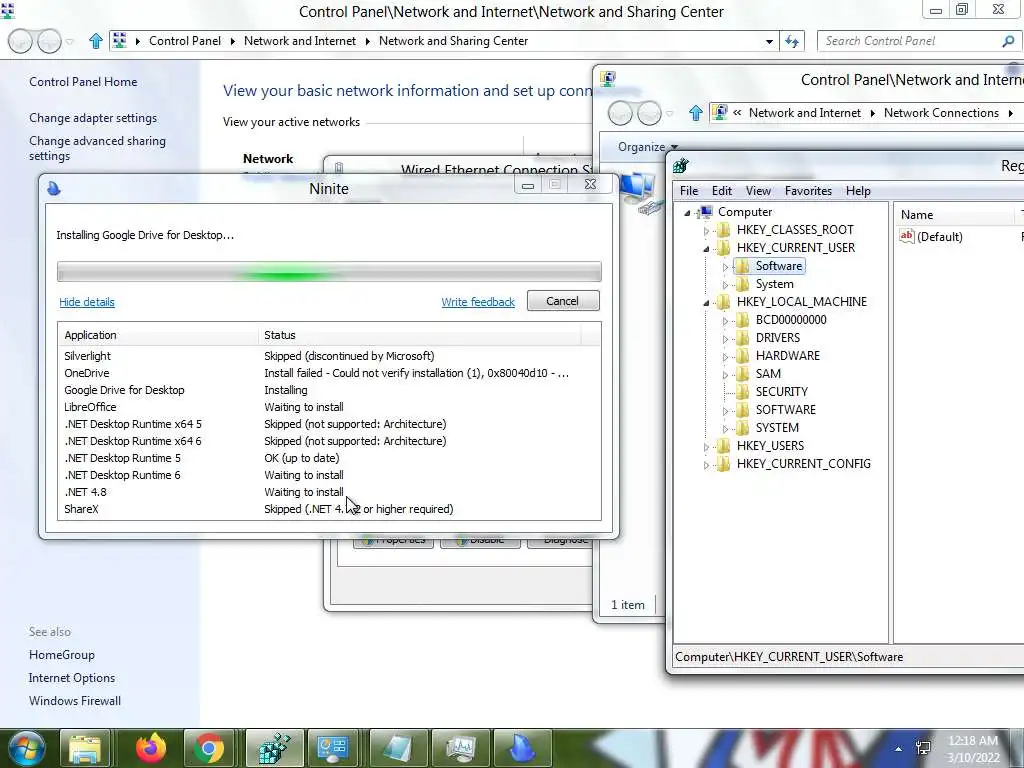Image resolution: width=1024 pixels, height=768 pixels.
Task: Open the File menu in Registry Editor
Action: (689, 191)
